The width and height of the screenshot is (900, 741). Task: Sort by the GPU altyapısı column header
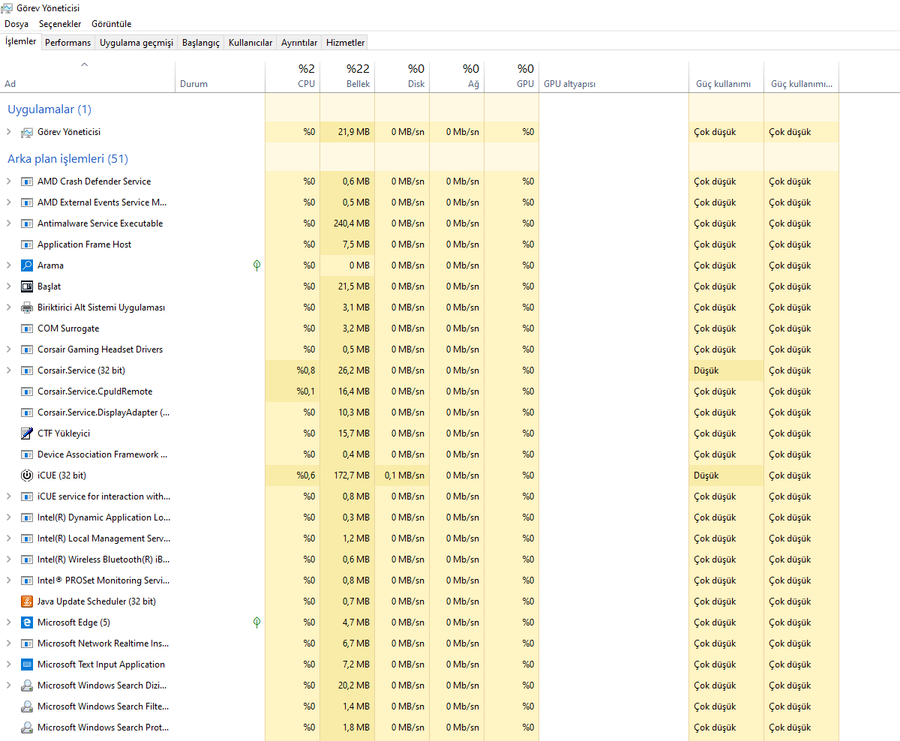[x=614, y=76]
